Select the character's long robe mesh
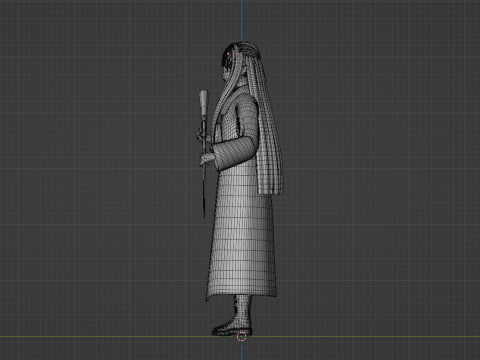The image size is (480, 360). click(242, 230)
